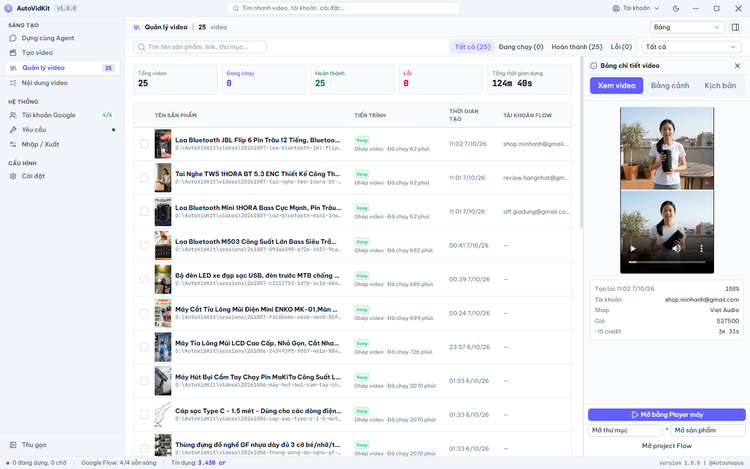Switch to Bảng cảnh tab
The height and width of the screenshot is (469, 750).
670,86
